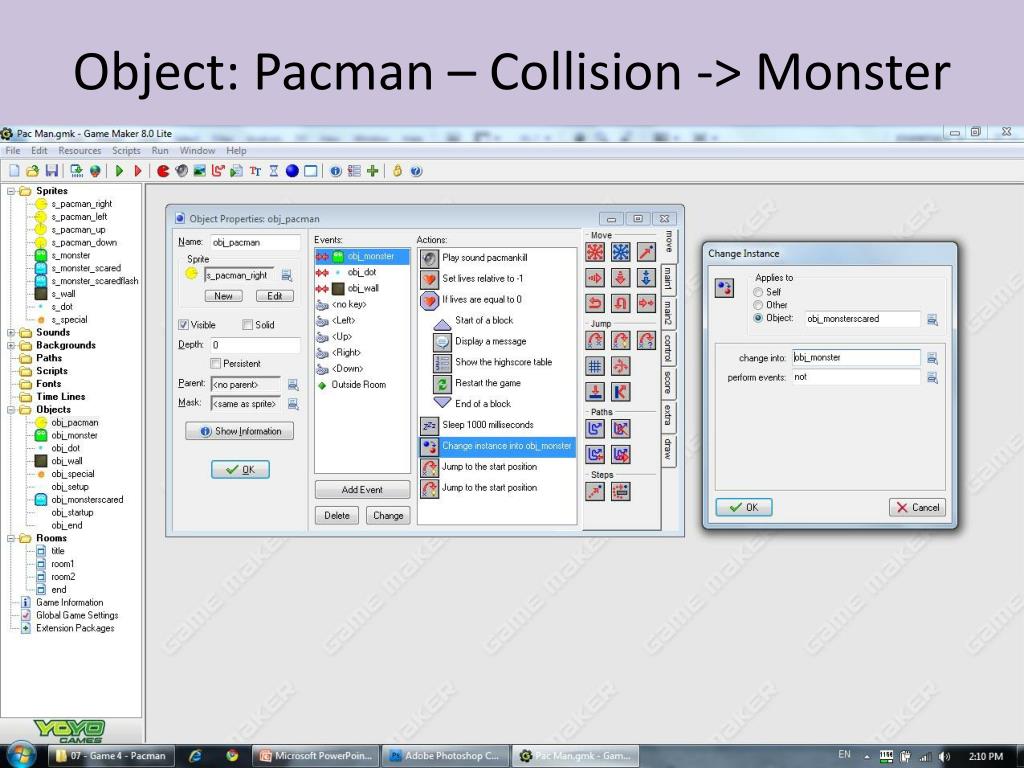
Task: Open PowerPoint from the Windows taskbar
Action: coord(316,756)
